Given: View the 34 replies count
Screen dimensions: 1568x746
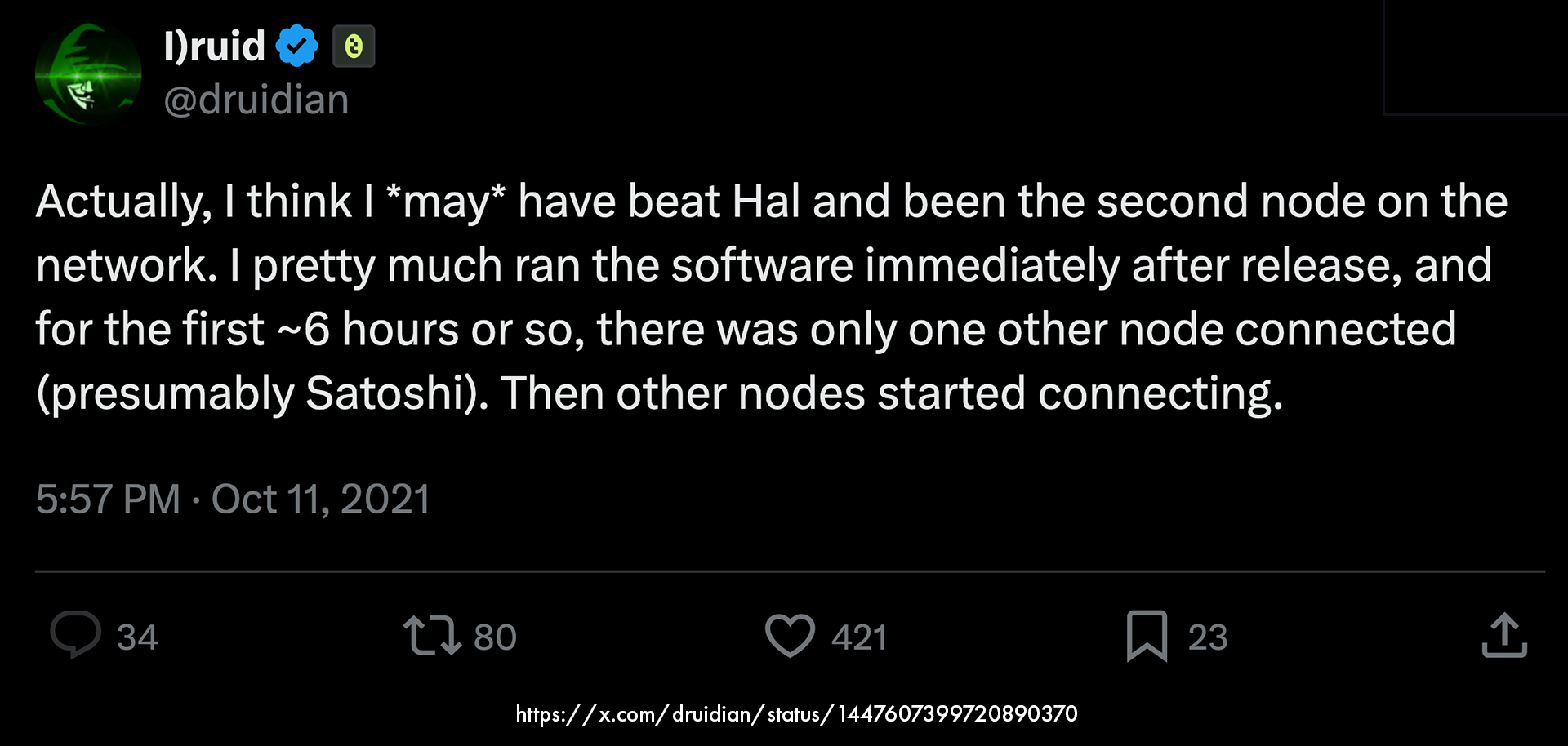Looking at the screenshot, I should coord(137,637).
